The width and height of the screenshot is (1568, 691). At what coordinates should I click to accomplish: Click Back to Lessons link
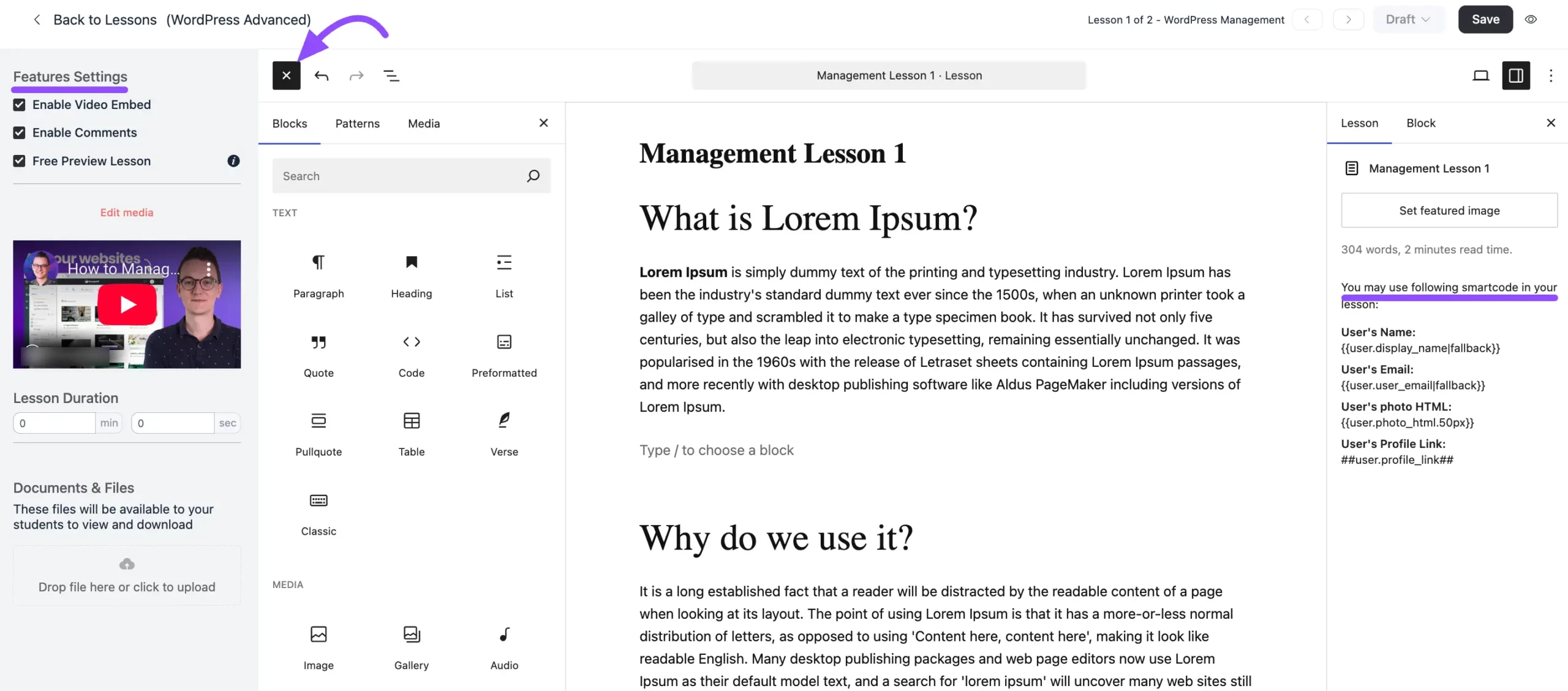pos(105,20)
